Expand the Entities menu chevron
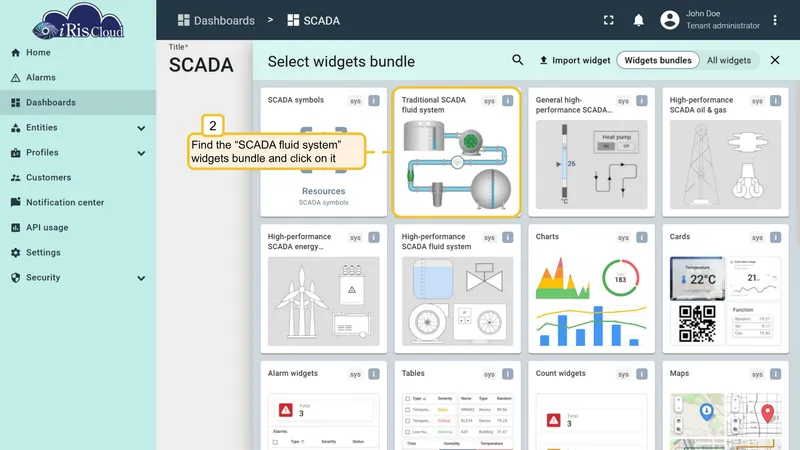The image size is (800, 450). [x=141, y=128]
